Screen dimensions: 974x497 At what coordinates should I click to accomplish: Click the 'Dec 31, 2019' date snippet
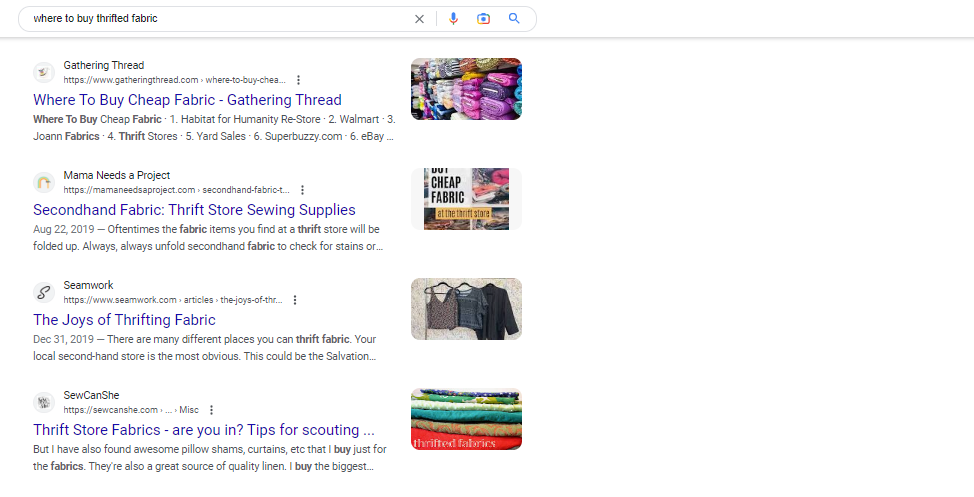[x=63, y=339]
